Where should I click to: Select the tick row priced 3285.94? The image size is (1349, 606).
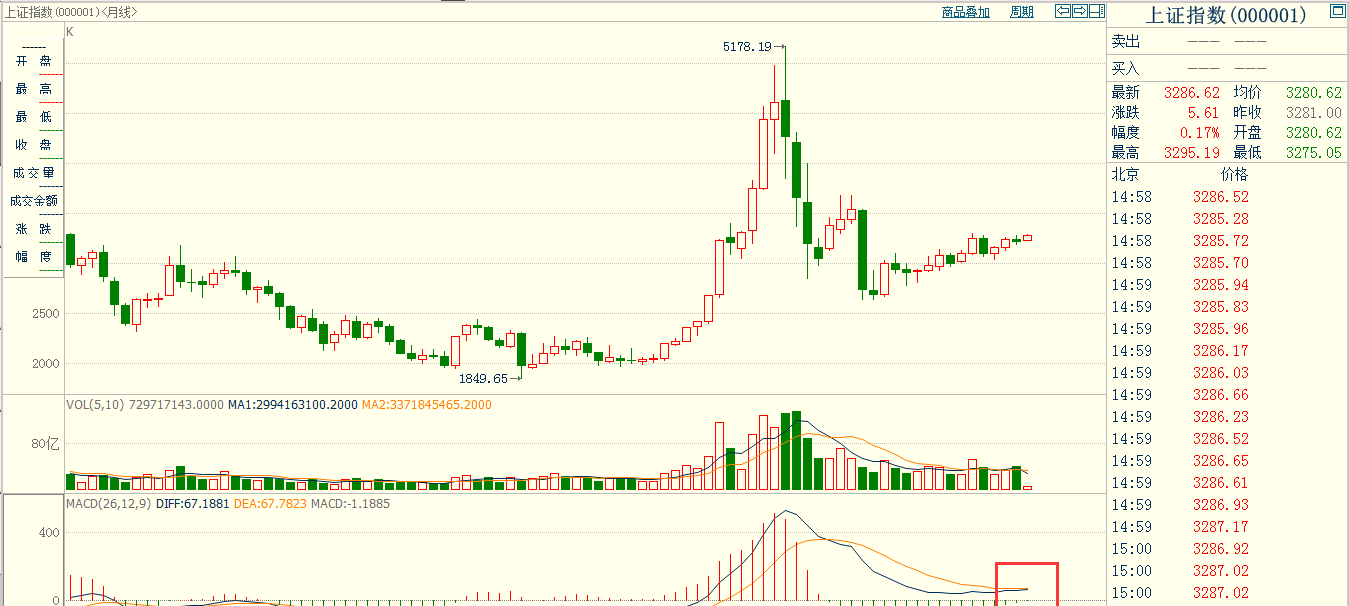(x=1228, y=284)
